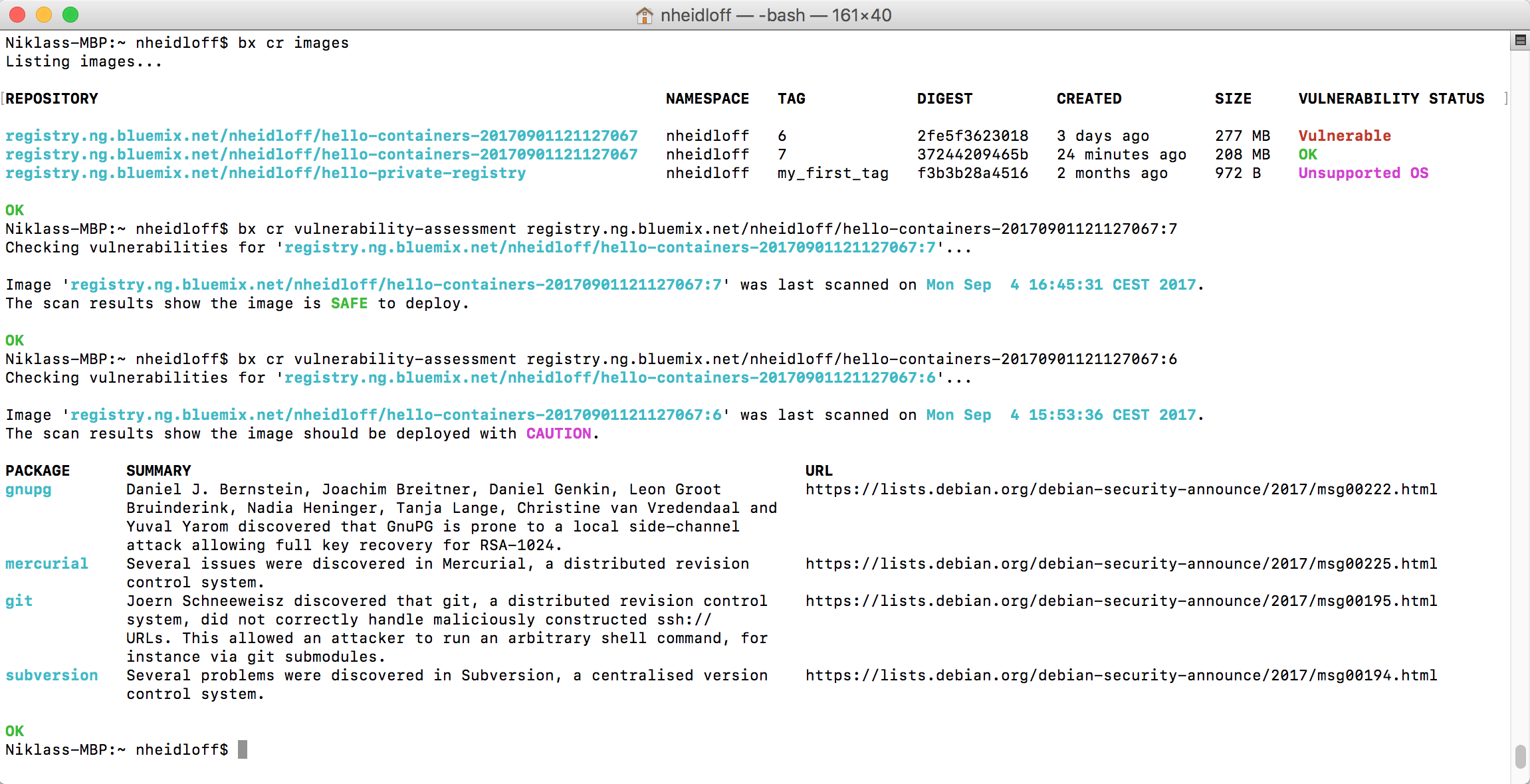Click the red close window button
This screenshot has height=784, width=1530.
(x=17, y=15)
